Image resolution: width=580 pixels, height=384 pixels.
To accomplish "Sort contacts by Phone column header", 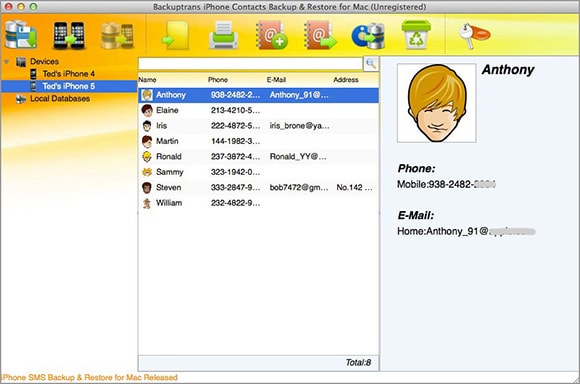I will point(218,80).
